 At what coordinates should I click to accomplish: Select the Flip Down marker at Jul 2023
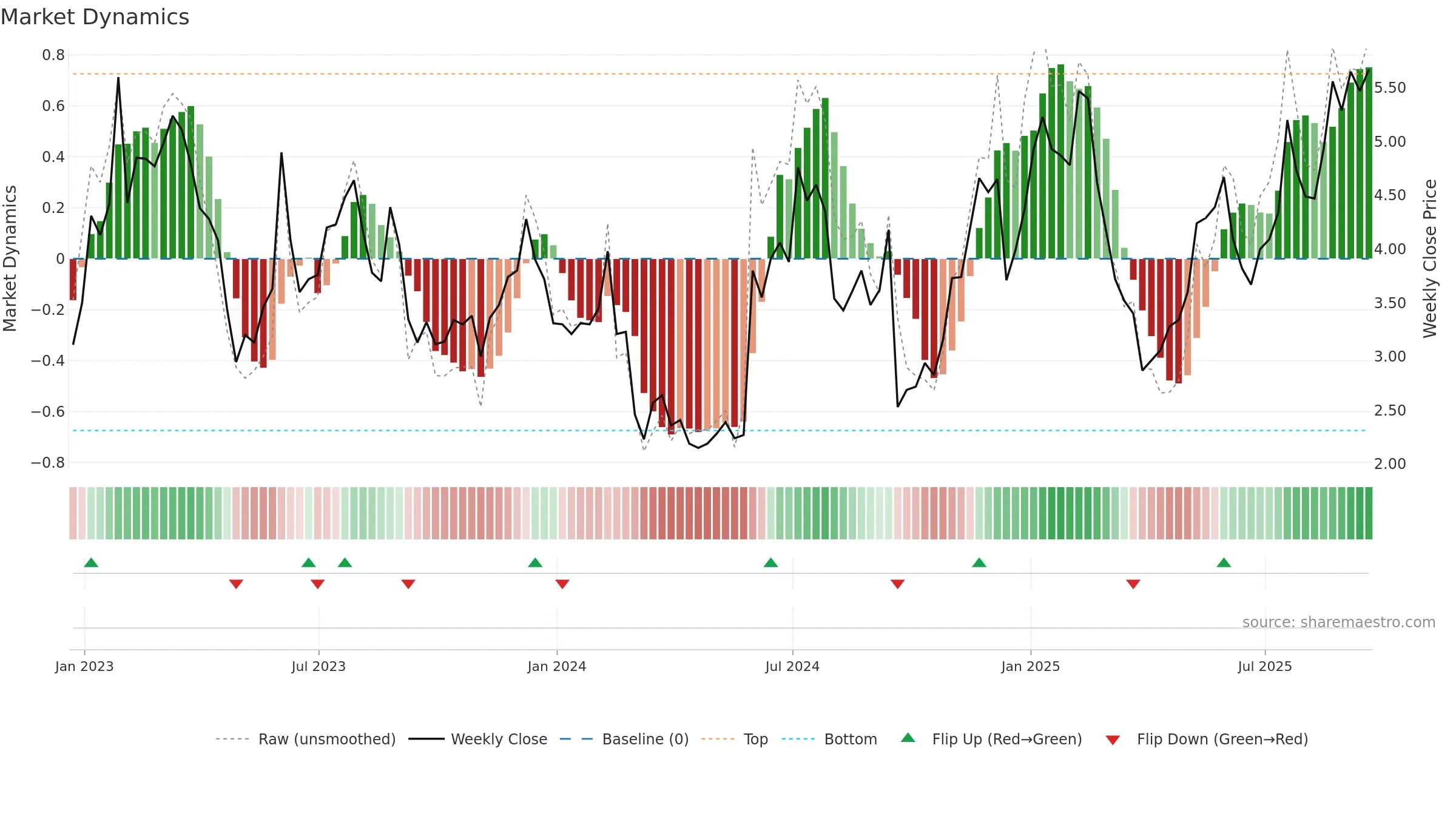[x=317, y=584]
